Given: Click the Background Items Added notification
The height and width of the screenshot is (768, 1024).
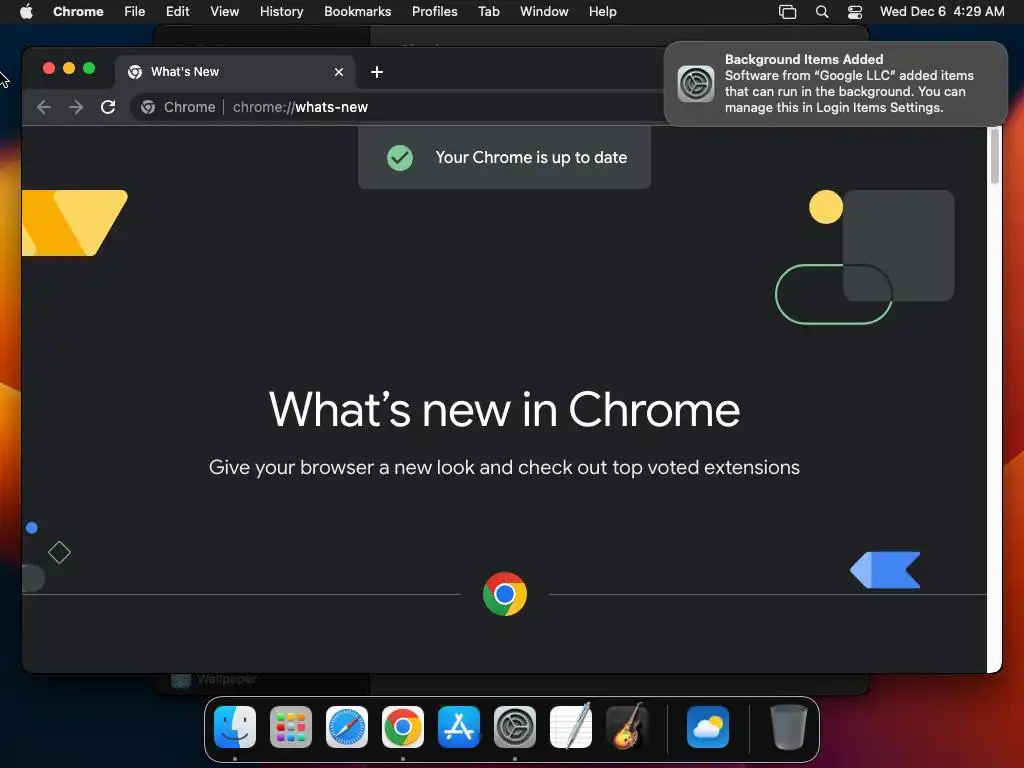Looking at the screenshot, I should (835, 84).
